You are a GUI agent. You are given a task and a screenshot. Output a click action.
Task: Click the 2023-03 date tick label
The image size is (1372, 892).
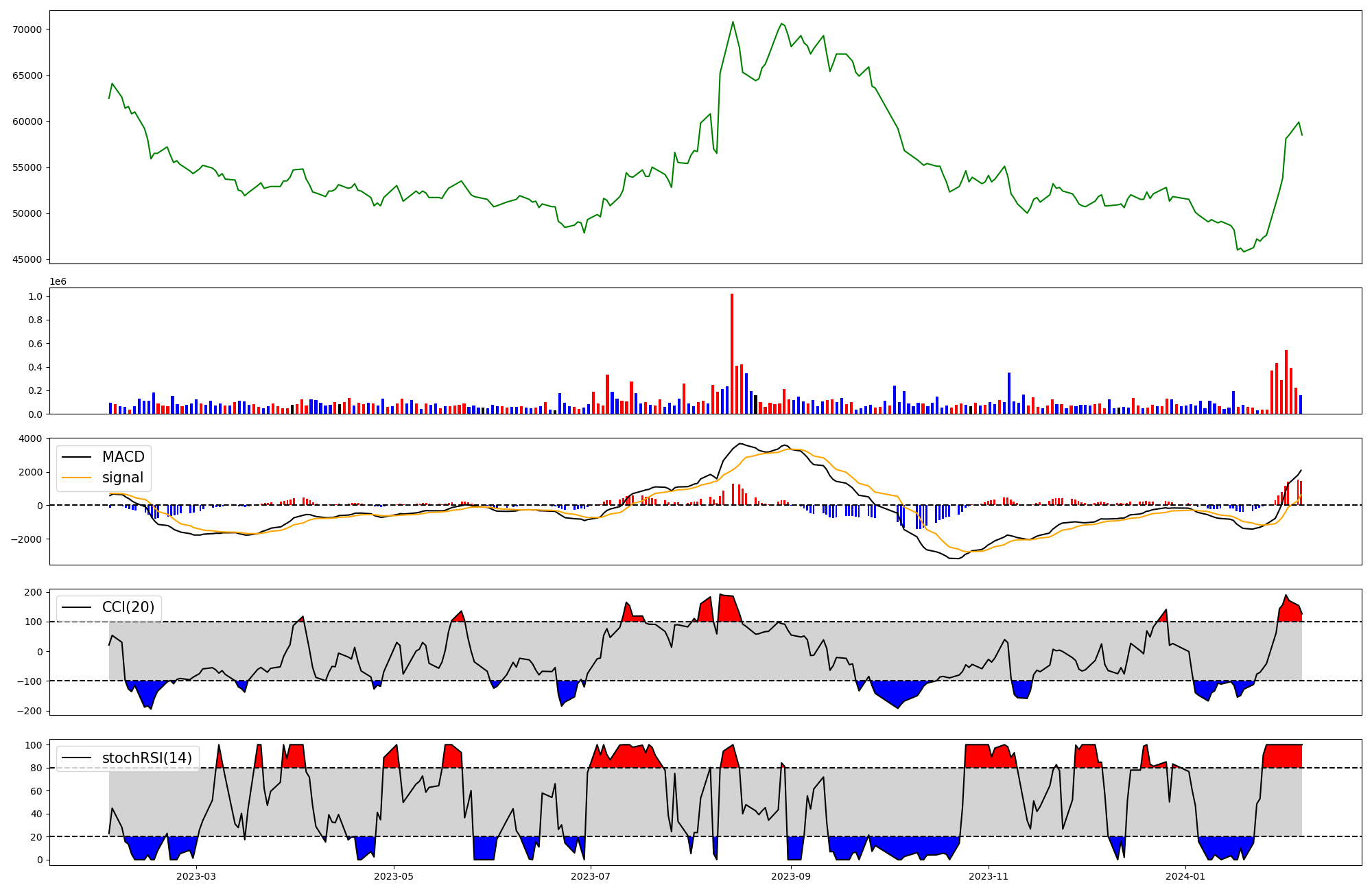[x=196, y=876]
